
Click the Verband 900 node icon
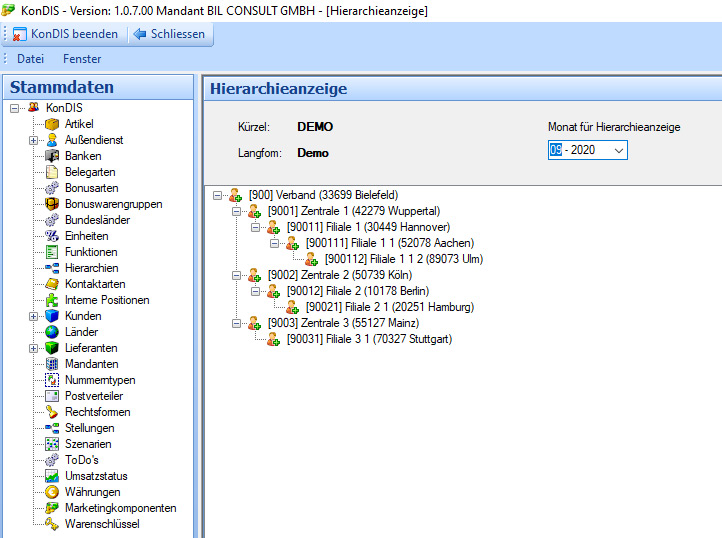point(236,195)
